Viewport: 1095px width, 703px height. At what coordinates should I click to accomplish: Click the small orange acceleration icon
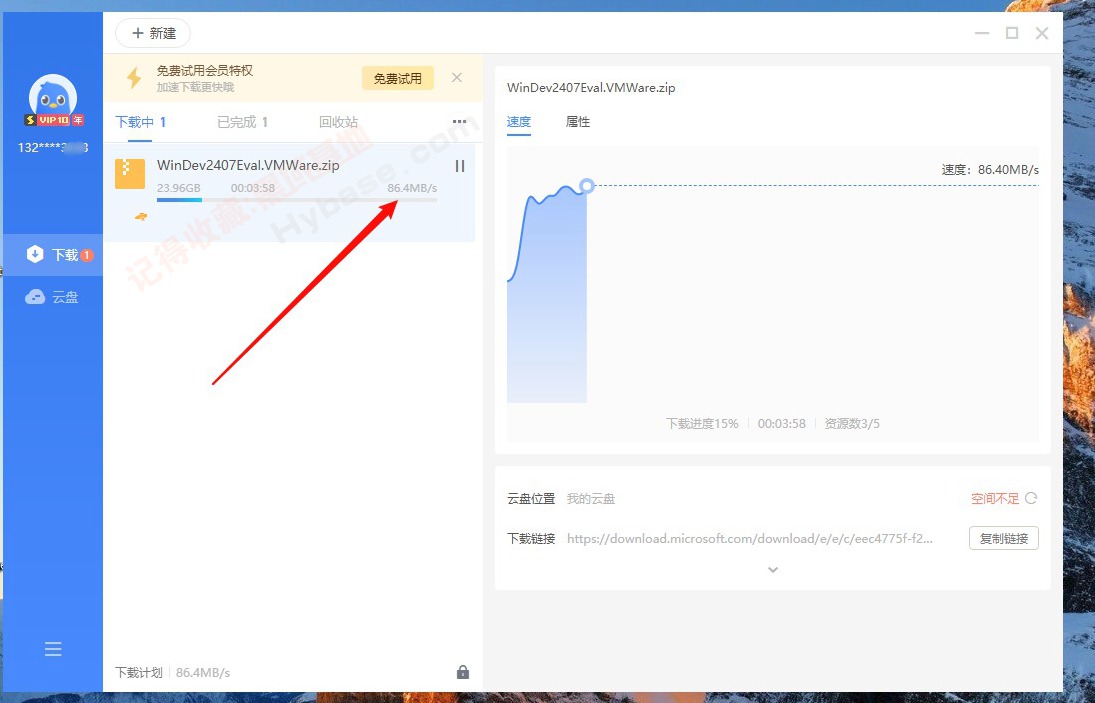(x=140, y=216)
